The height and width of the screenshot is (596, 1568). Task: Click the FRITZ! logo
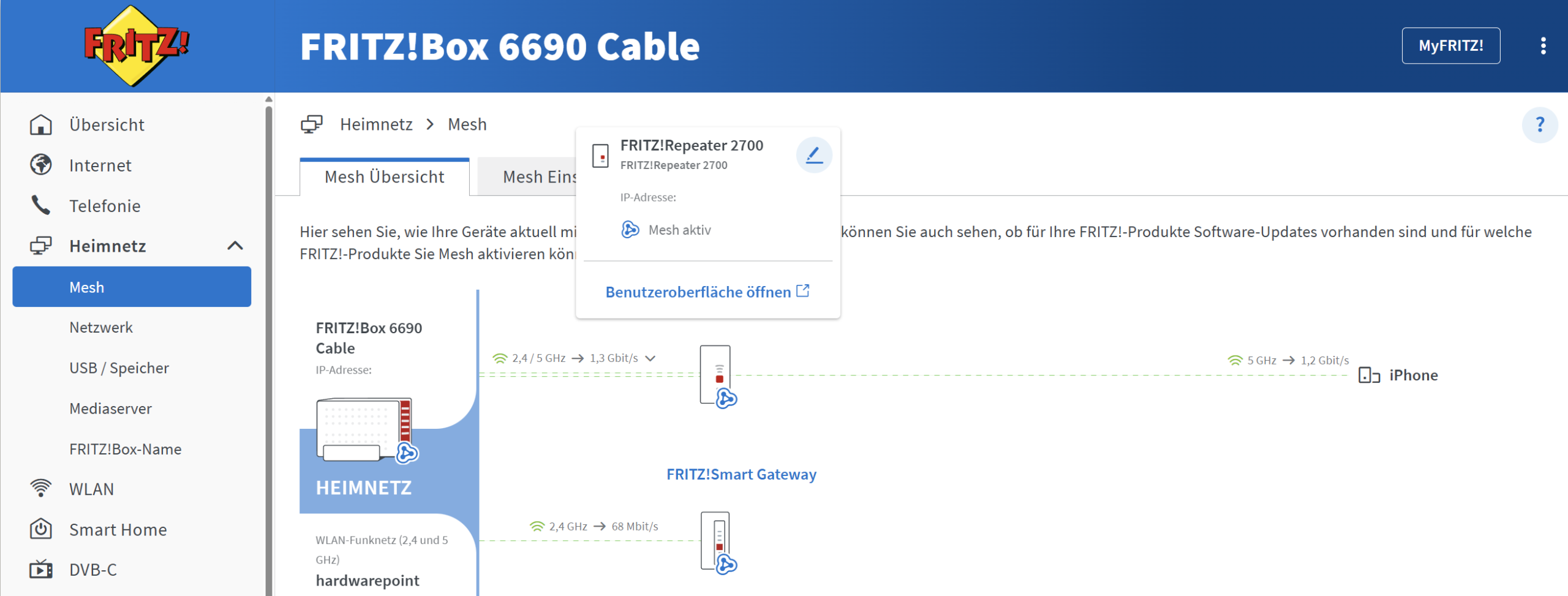136,46
